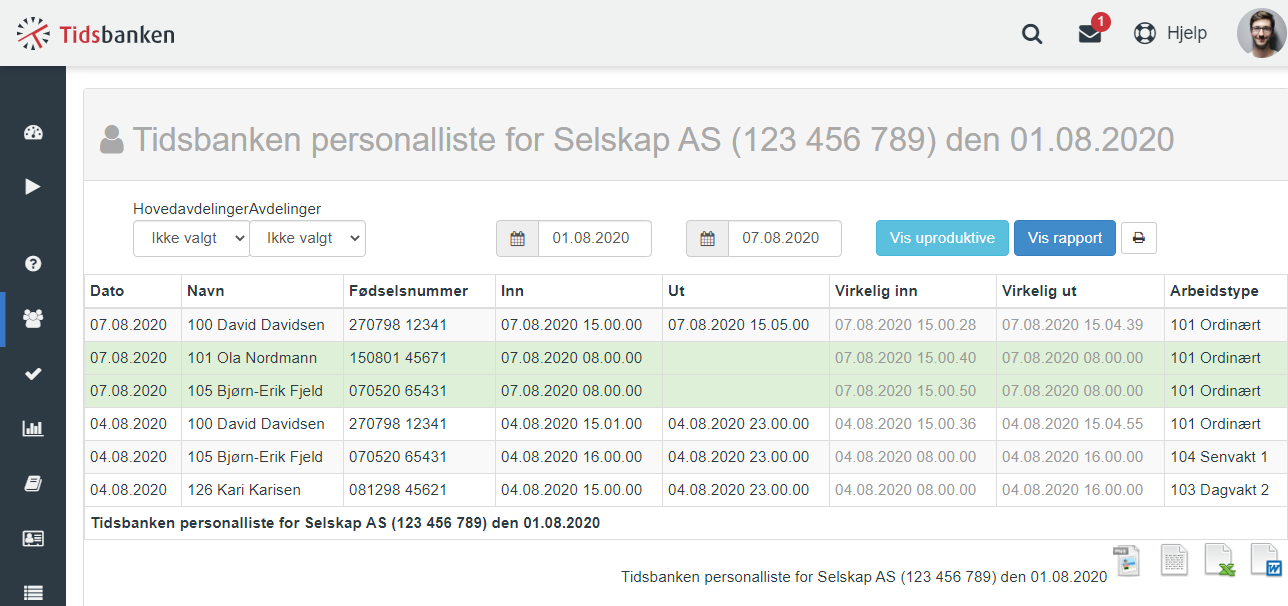Click the printer icon button
The image size is (1288, 606).
(x=1138, y=238)
